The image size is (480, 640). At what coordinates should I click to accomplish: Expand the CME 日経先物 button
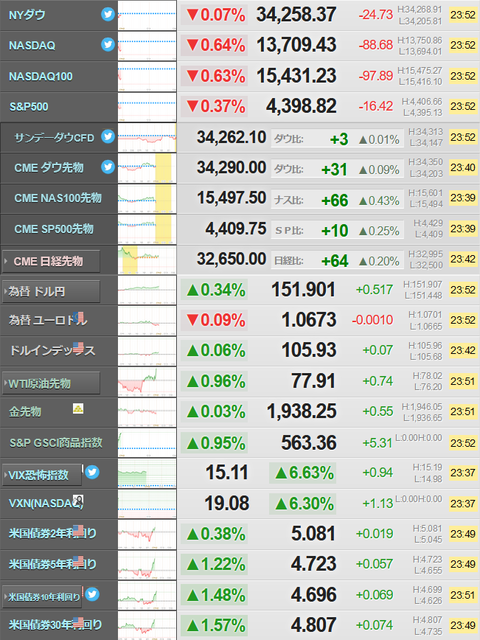tap(51, 261)
